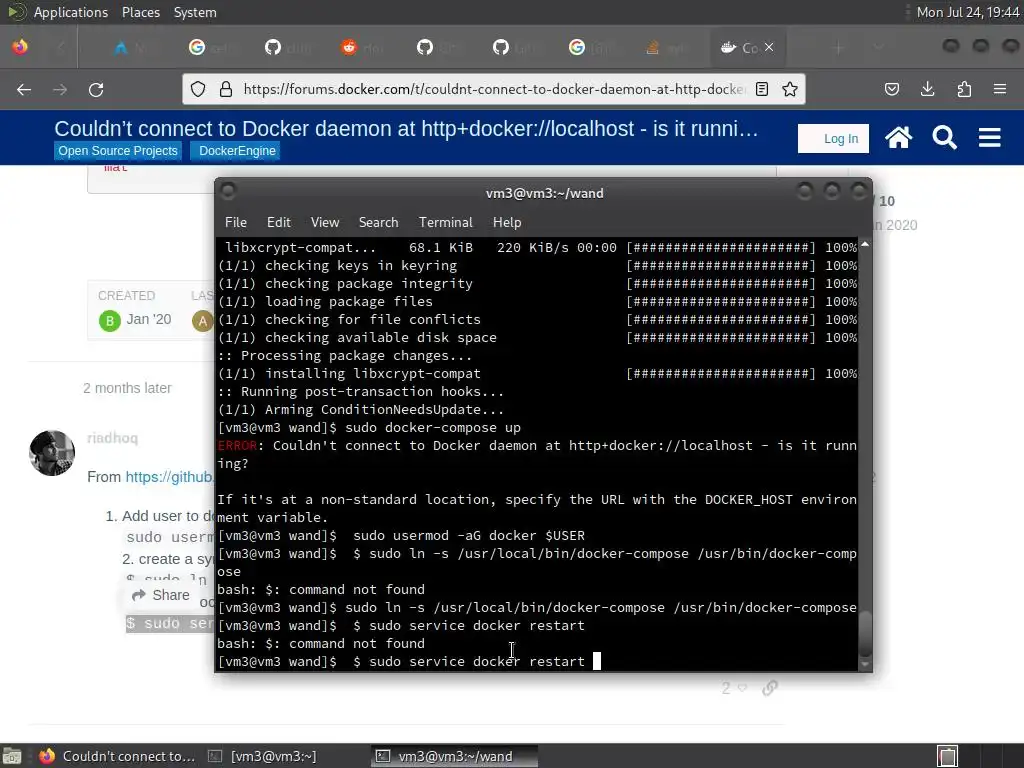Open the terminal File menu
The width and height of the screenshot is (1024, 768).
pos(236,222)
